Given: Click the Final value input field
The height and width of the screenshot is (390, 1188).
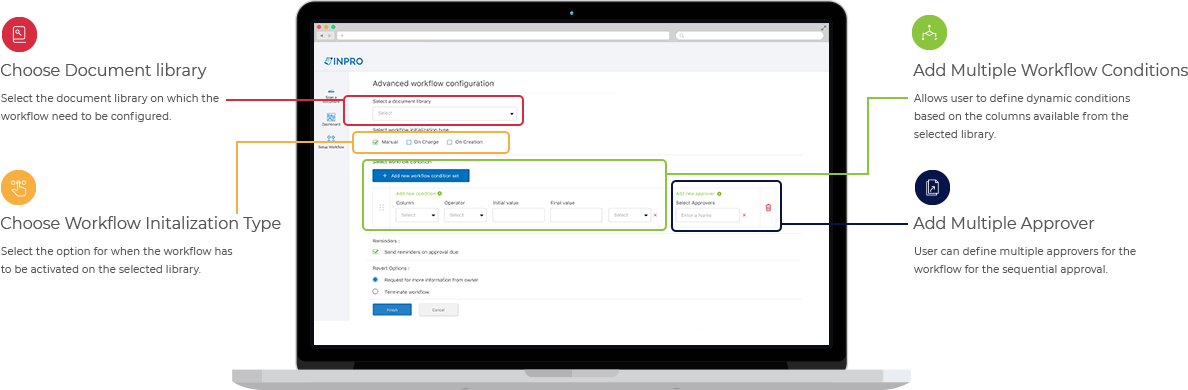Looking at the screenshot, I should [x=577, y=215].
